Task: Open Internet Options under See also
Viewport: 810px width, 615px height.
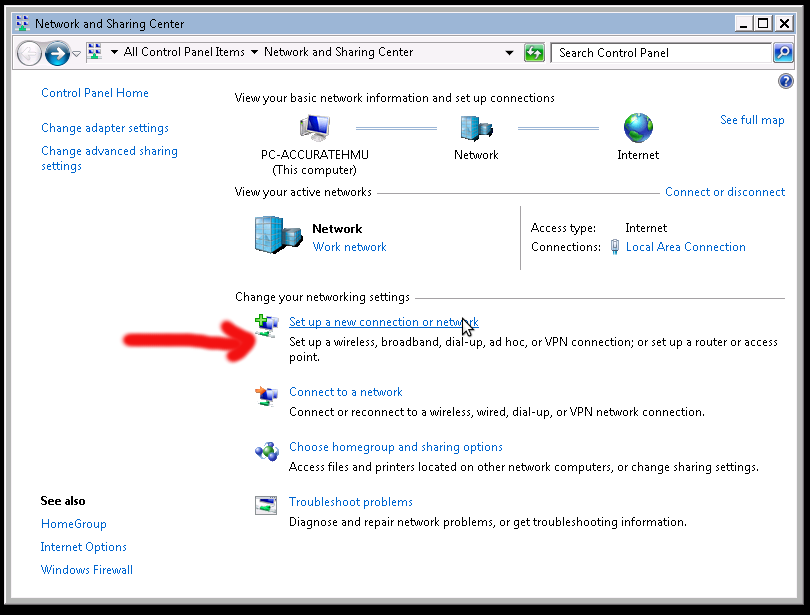Action: pos(84,547)
